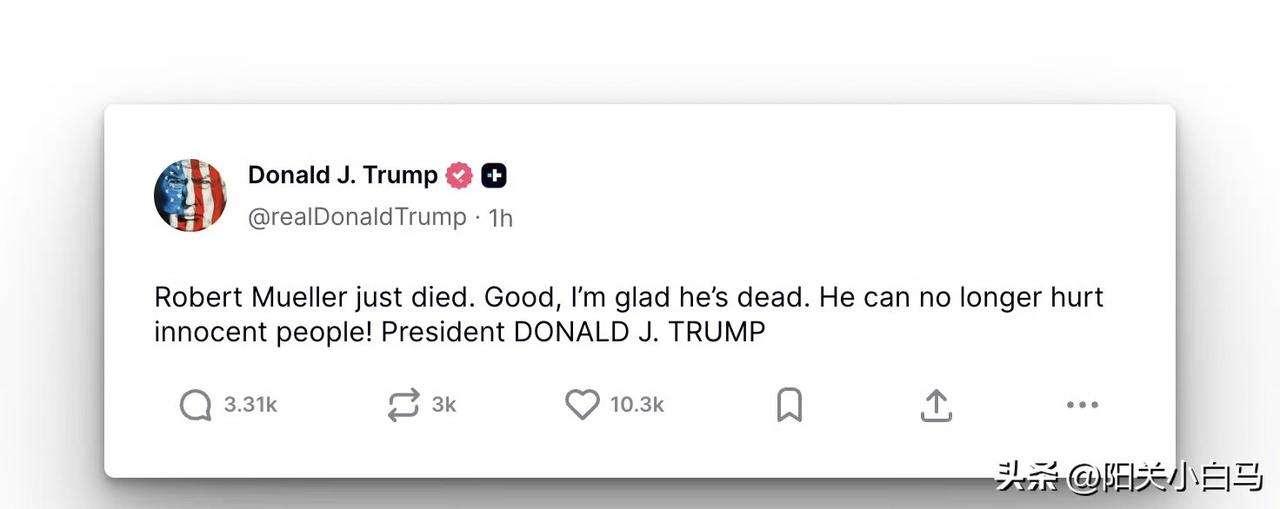Image resolution: width=1280 pixels, height=509 pixels.
Task: View the 3.31k replies count
Action: coord(250,405)
